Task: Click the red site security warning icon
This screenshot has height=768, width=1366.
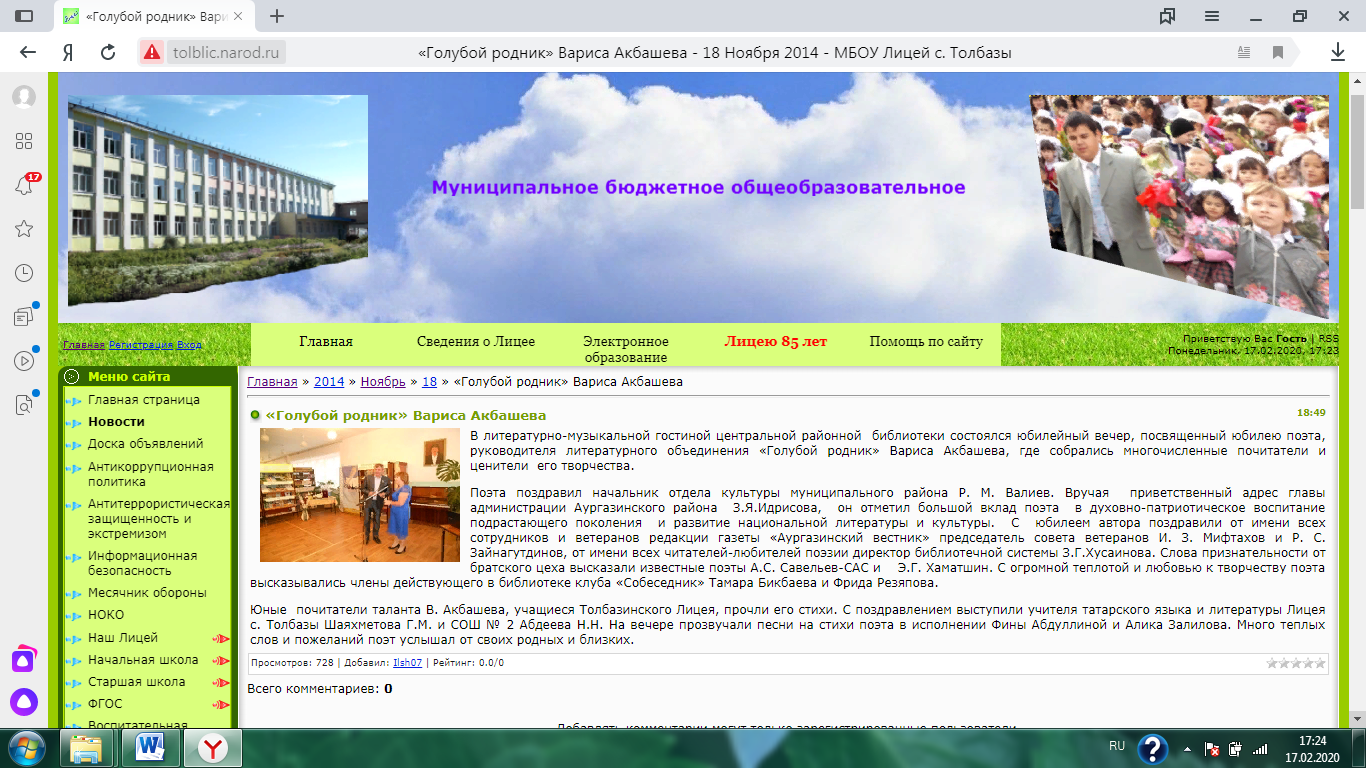Action: 151,53
